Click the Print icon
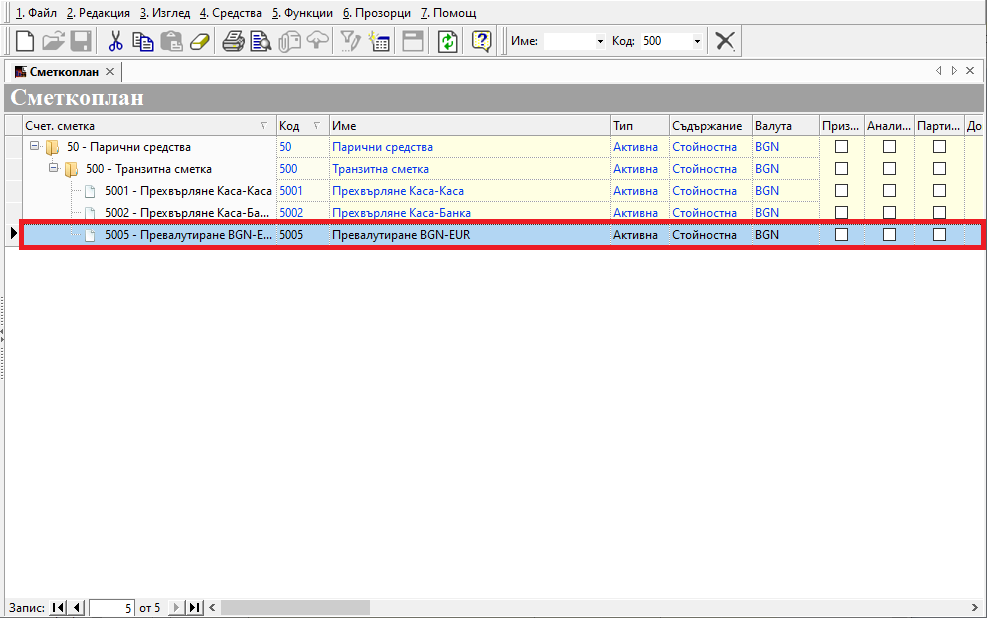Image resolution: width=987 pixels, height=618 pixels. (x=233, y=41)
